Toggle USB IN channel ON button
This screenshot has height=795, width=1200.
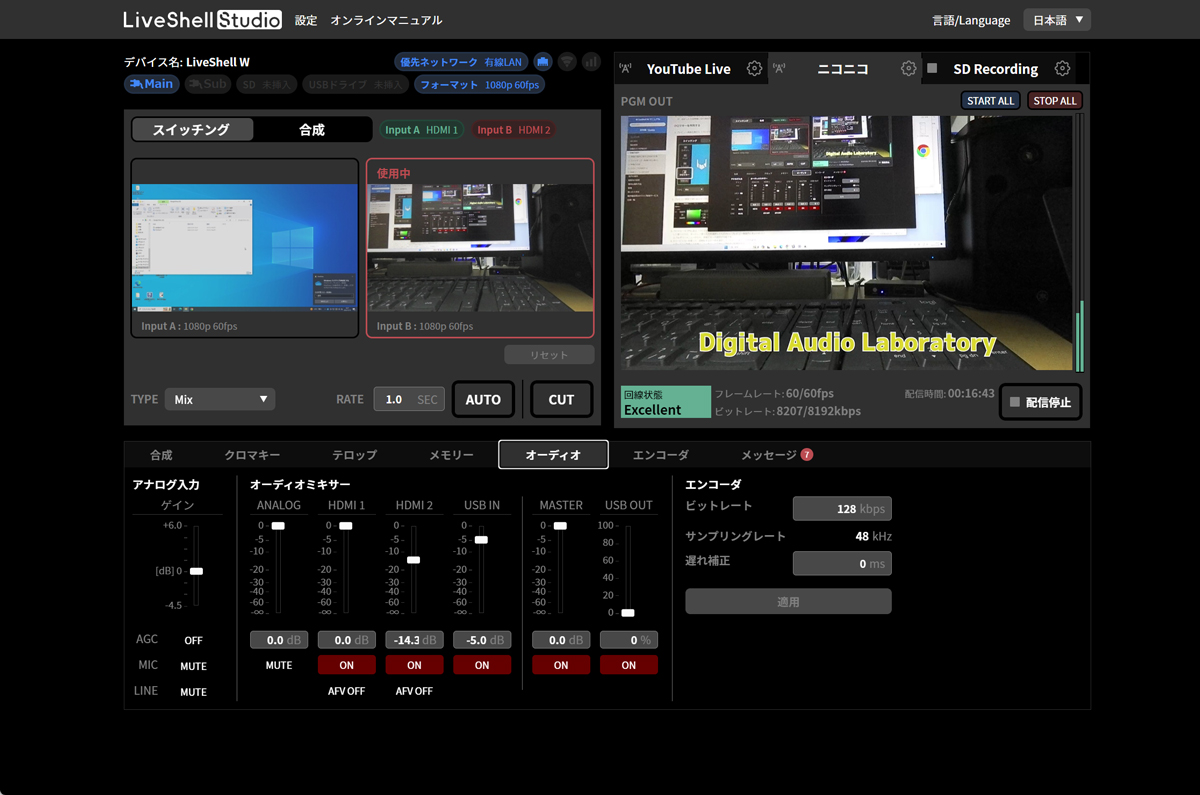pyautogui.click(x=482, y=665)
